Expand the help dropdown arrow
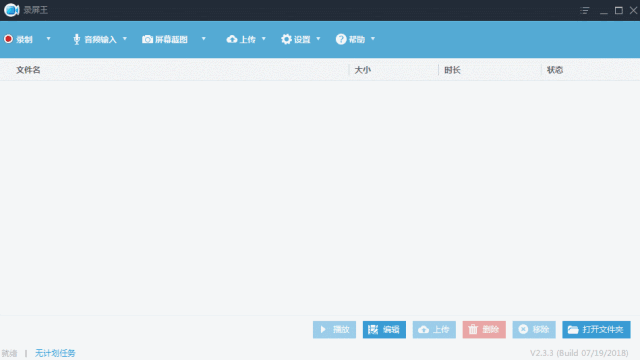 click(373, 39)
